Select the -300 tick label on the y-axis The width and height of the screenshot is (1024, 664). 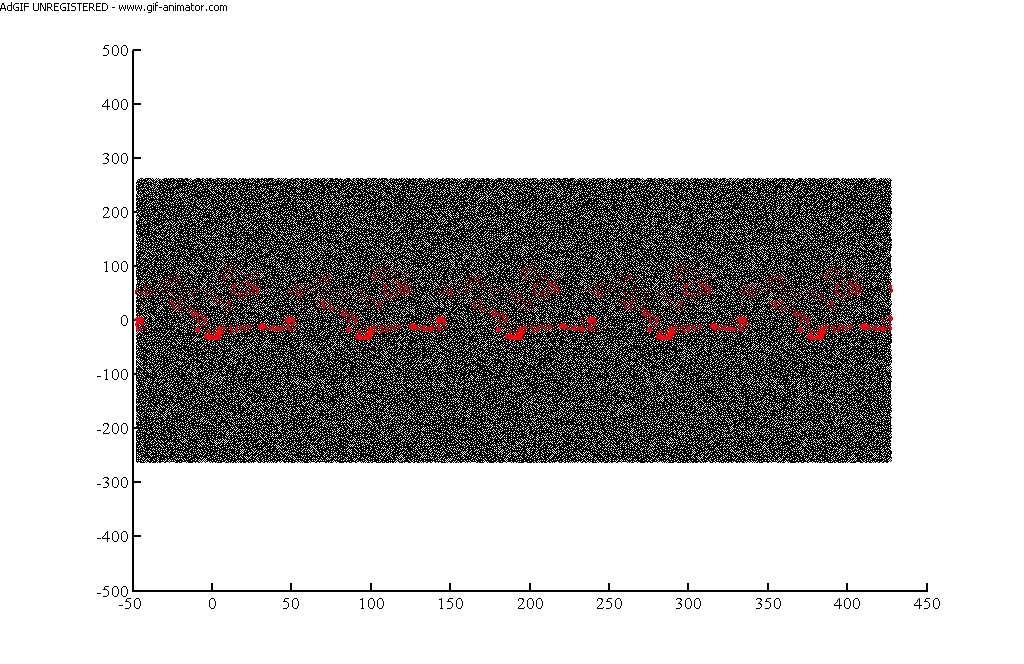tap(111, 482)
